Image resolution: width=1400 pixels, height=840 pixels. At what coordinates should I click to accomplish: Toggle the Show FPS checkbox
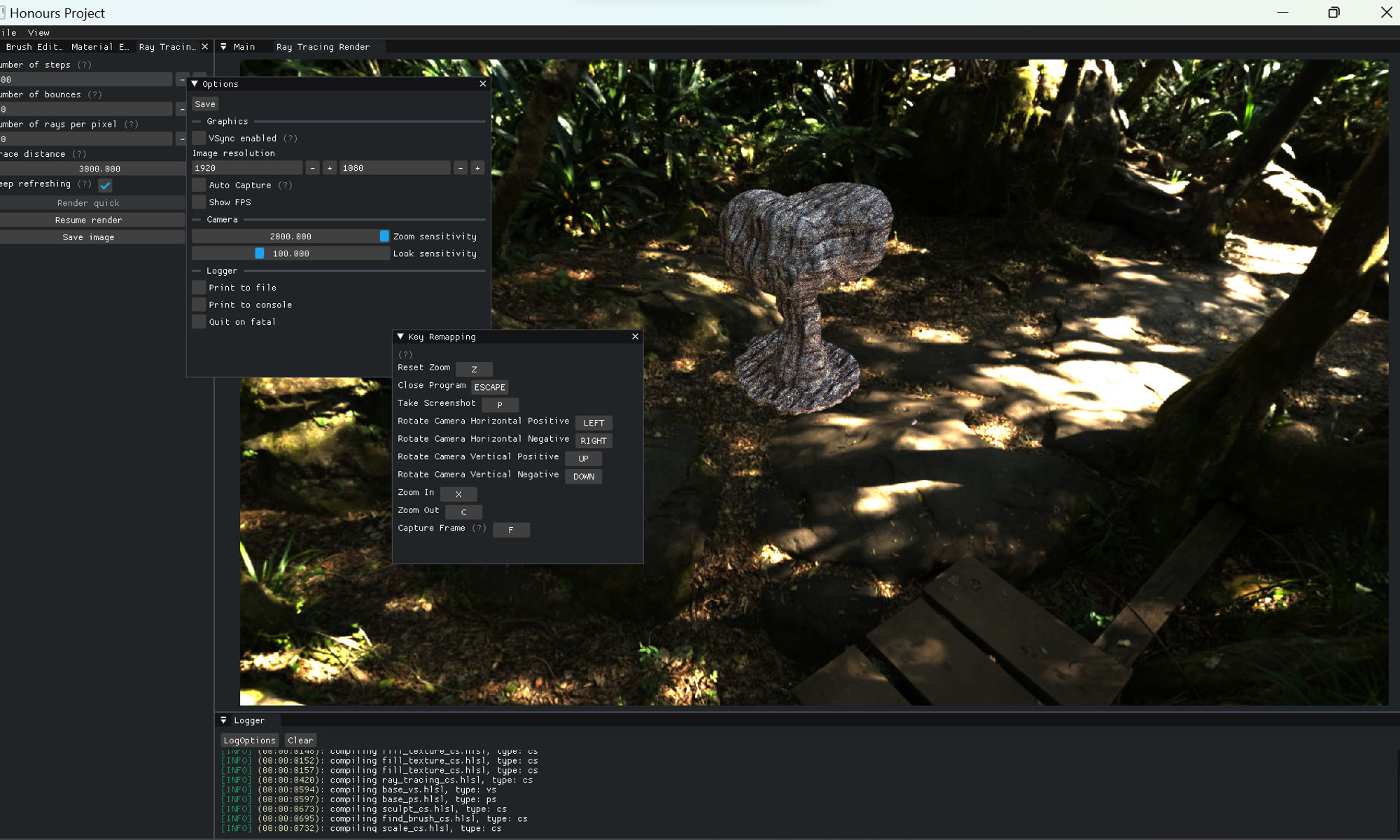(x=199, y=202)
